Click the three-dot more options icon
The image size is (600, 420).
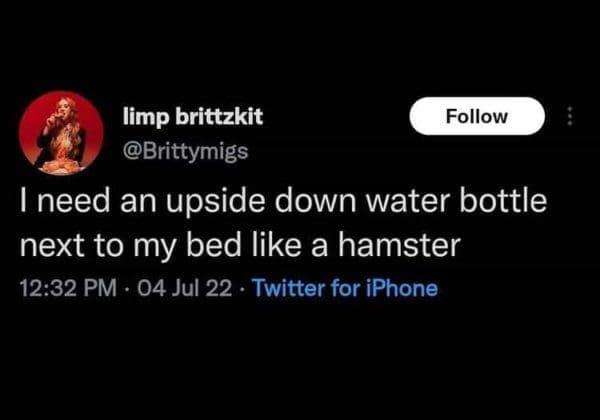point(569,116)
